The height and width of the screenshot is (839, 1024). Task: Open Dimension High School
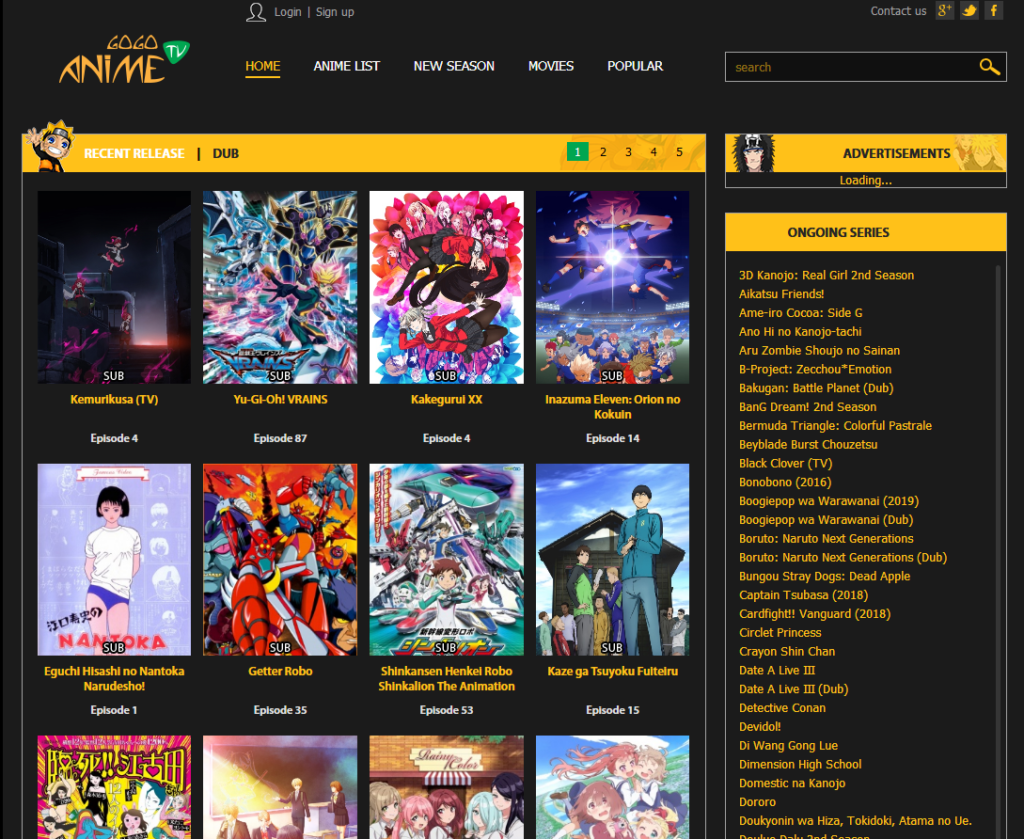pyautogui.click(x=800, y=765)
